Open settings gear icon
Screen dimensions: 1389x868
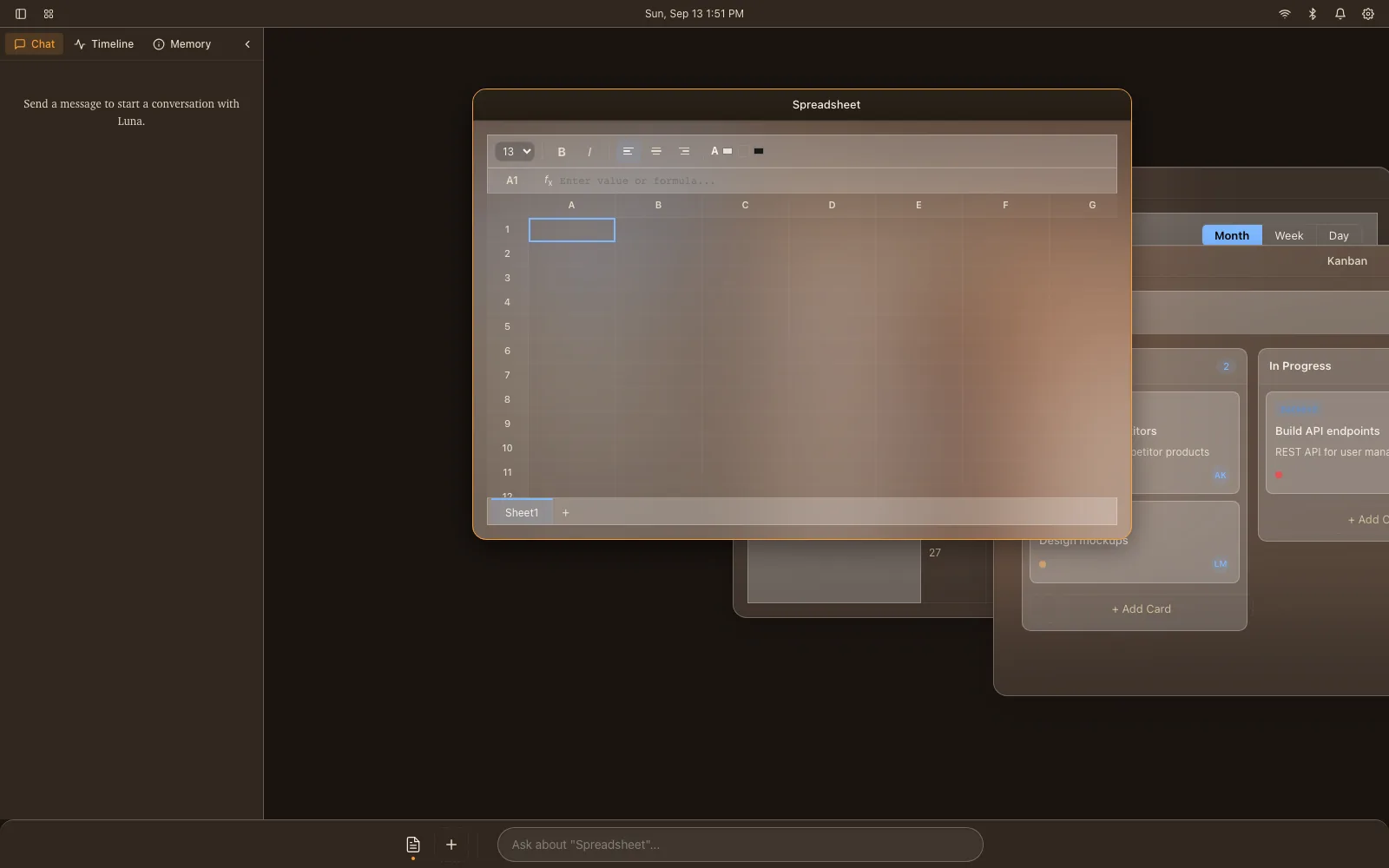[x=1368, y=14]
